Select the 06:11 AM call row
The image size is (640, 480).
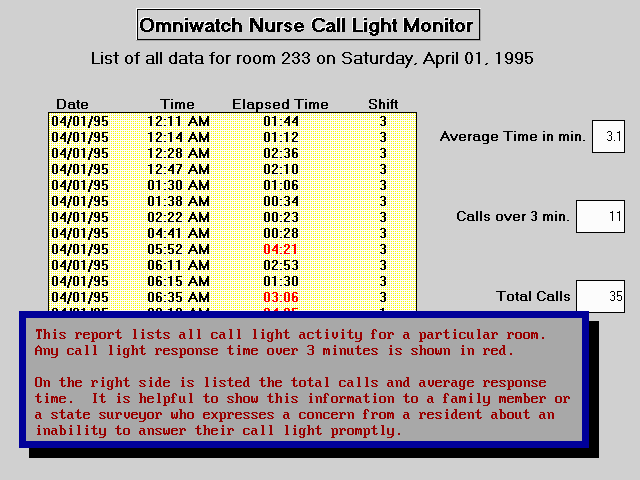click(x=232, y=265)
